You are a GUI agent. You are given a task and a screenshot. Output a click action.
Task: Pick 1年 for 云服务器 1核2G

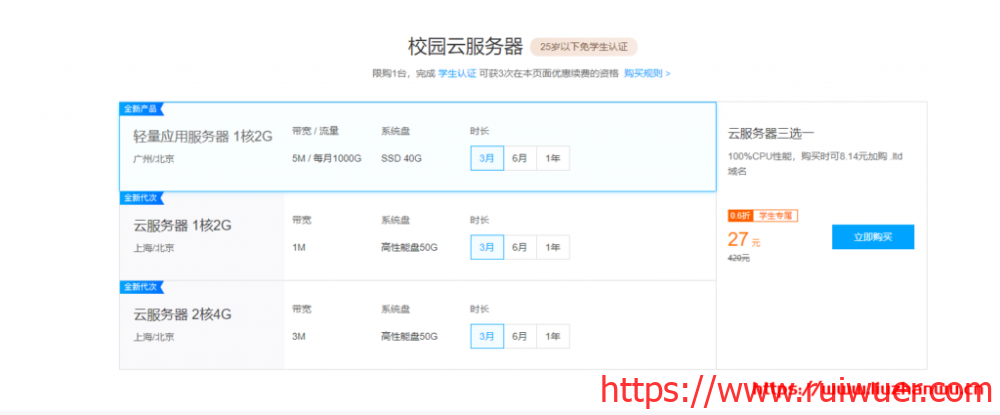click(x=552, y=247)
